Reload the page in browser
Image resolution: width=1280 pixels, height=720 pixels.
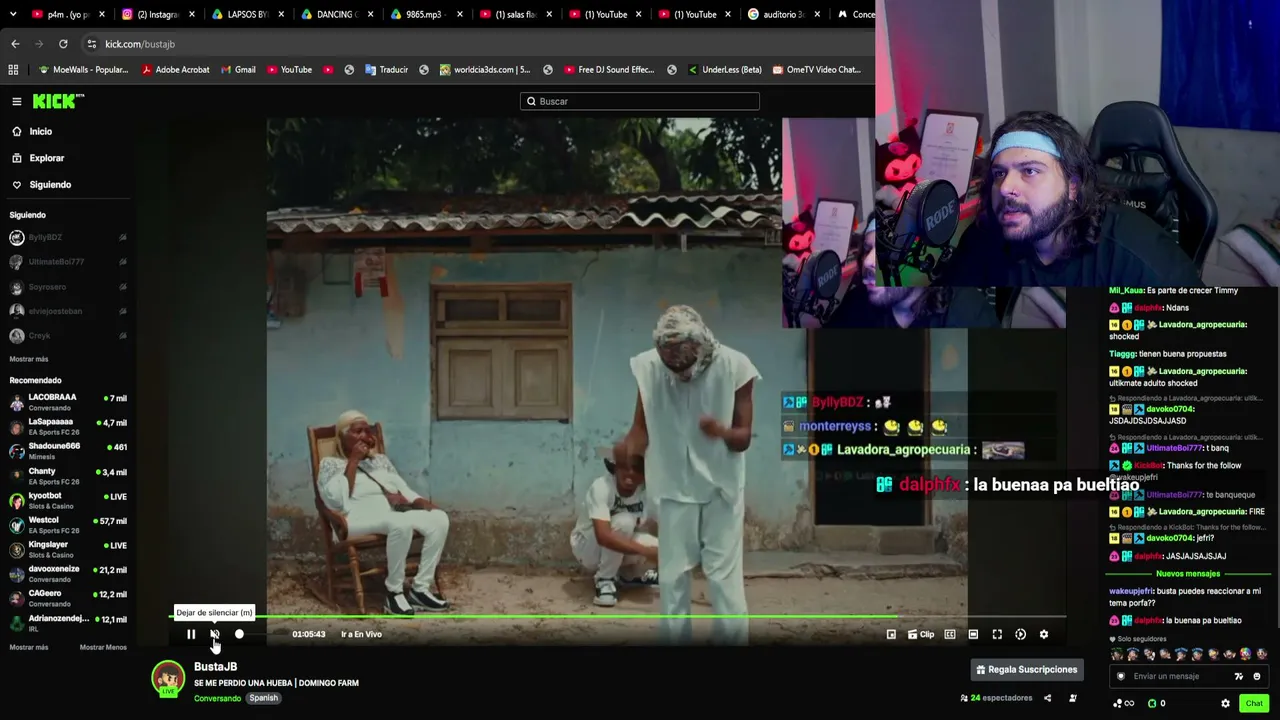(63, 44)
